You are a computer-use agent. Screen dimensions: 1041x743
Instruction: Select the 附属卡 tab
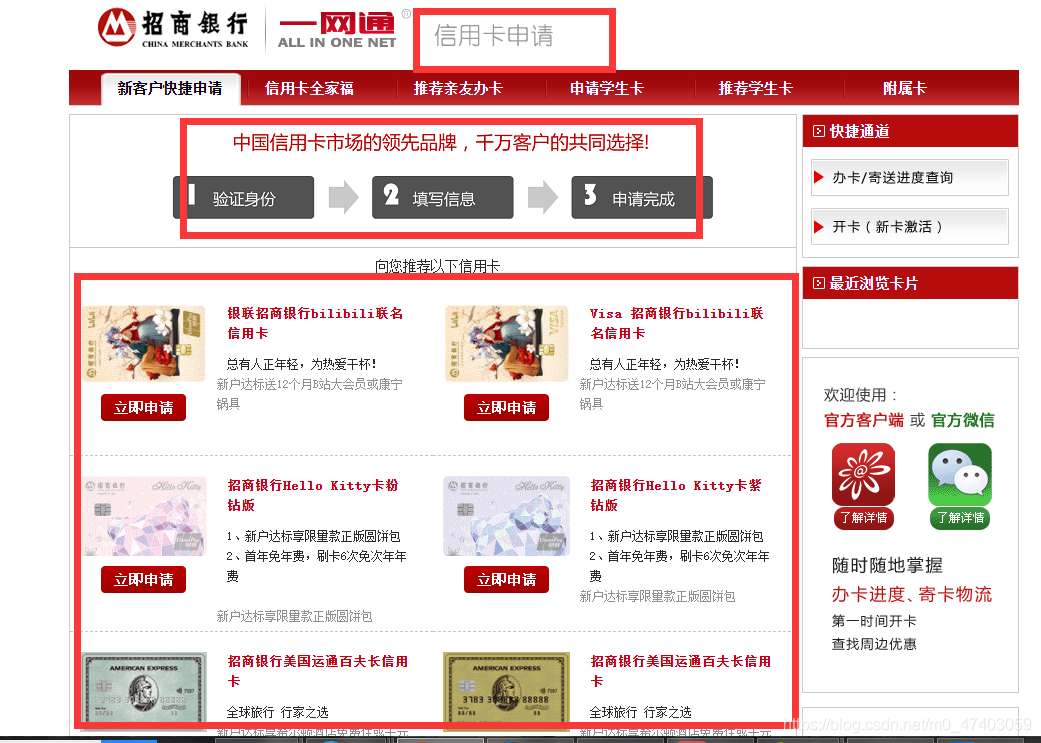coord(904,88)
